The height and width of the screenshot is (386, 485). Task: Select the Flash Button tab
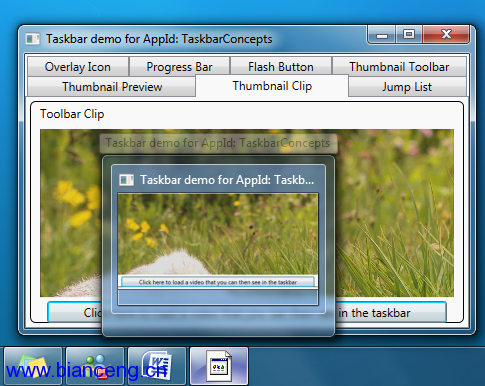(281, 67)
